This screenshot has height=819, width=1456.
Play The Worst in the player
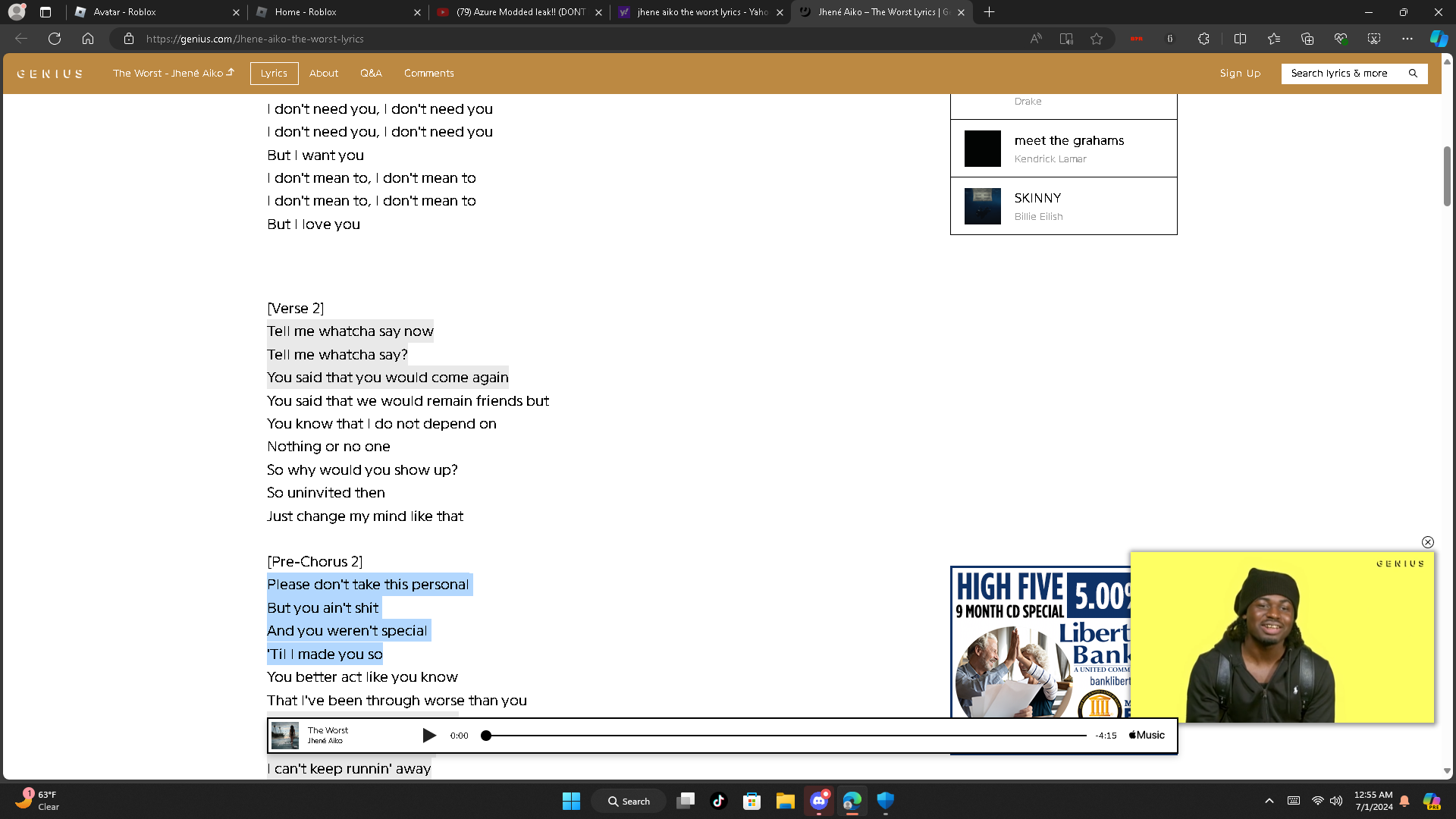pyautogui.click(x=429, y=736)
